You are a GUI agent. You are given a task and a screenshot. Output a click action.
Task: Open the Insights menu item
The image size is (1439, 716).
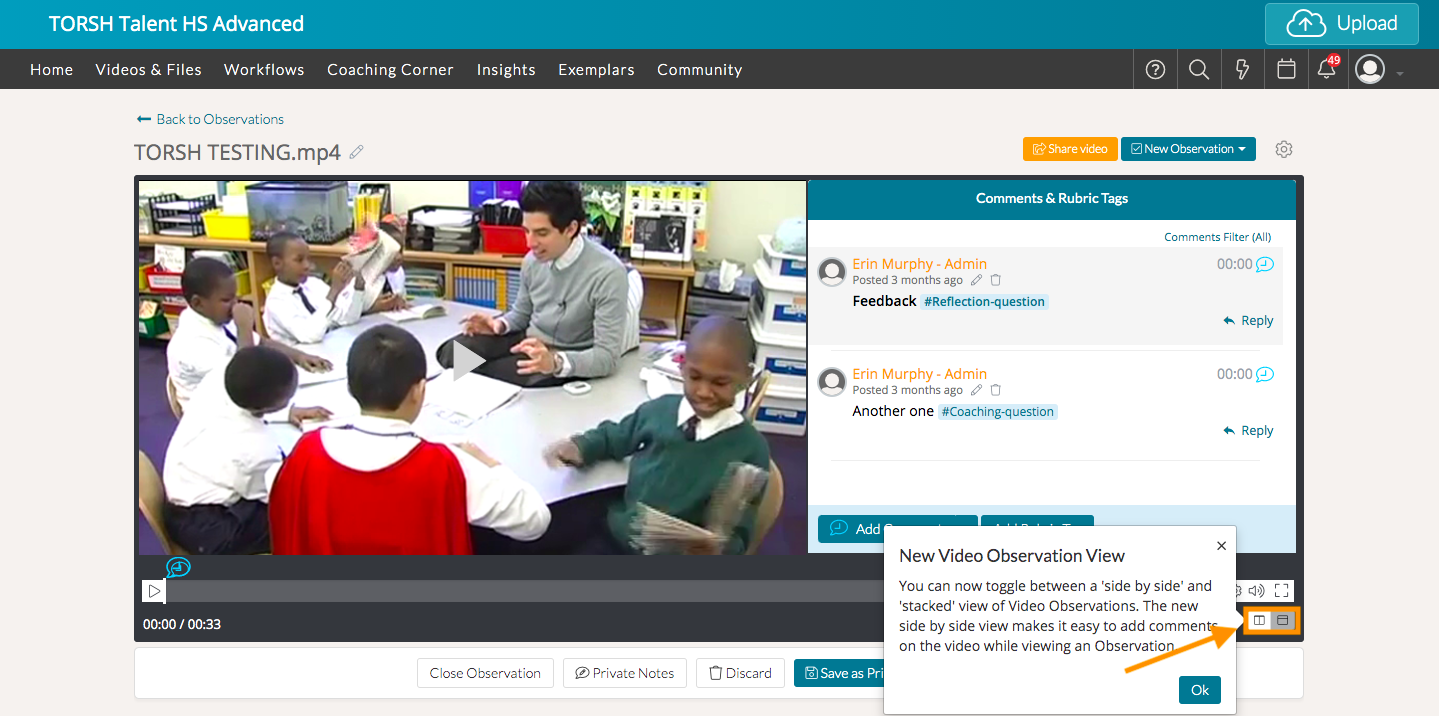coord(506,70)
